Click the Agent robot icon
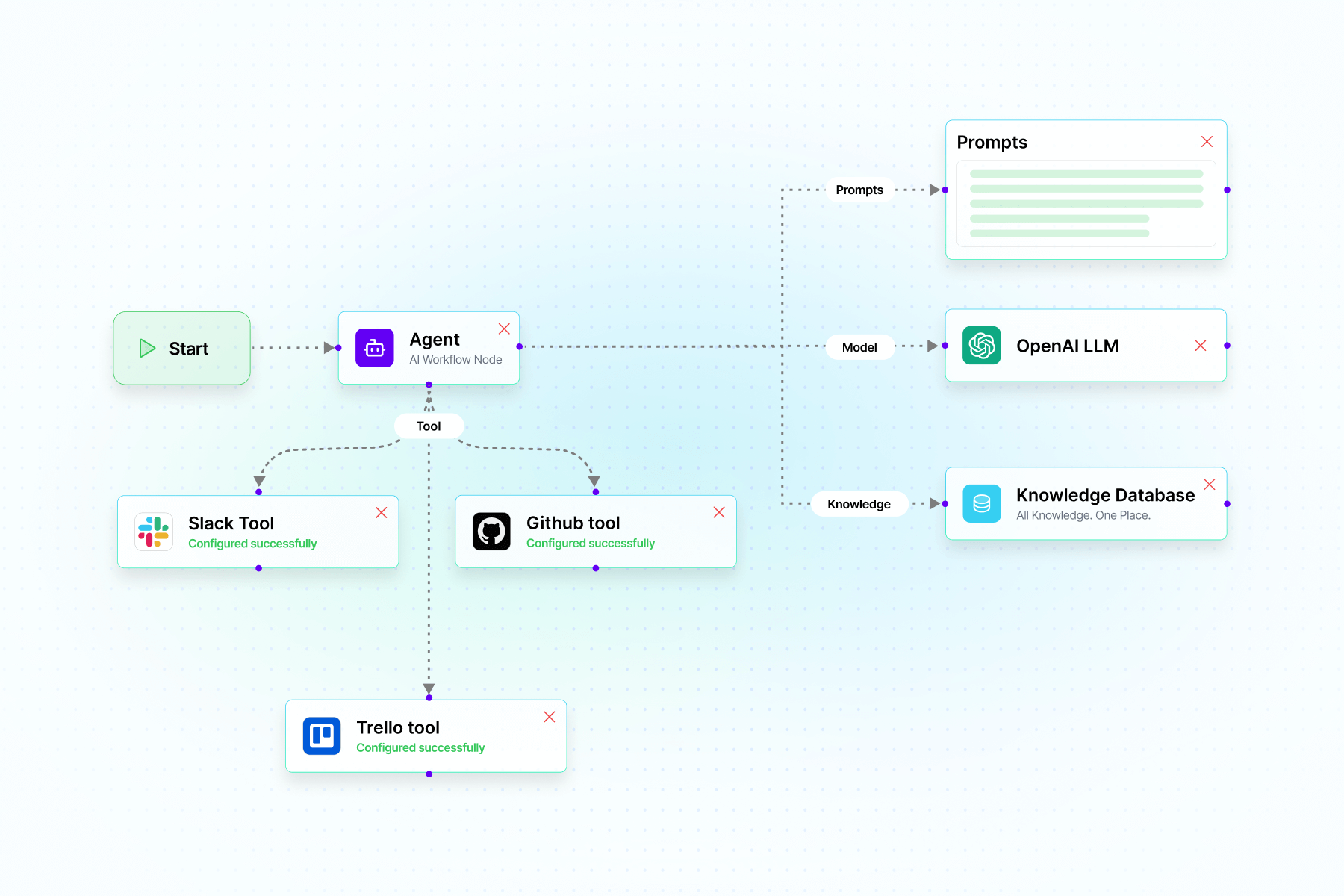The image size is (1344, 896). pos(374,348)
